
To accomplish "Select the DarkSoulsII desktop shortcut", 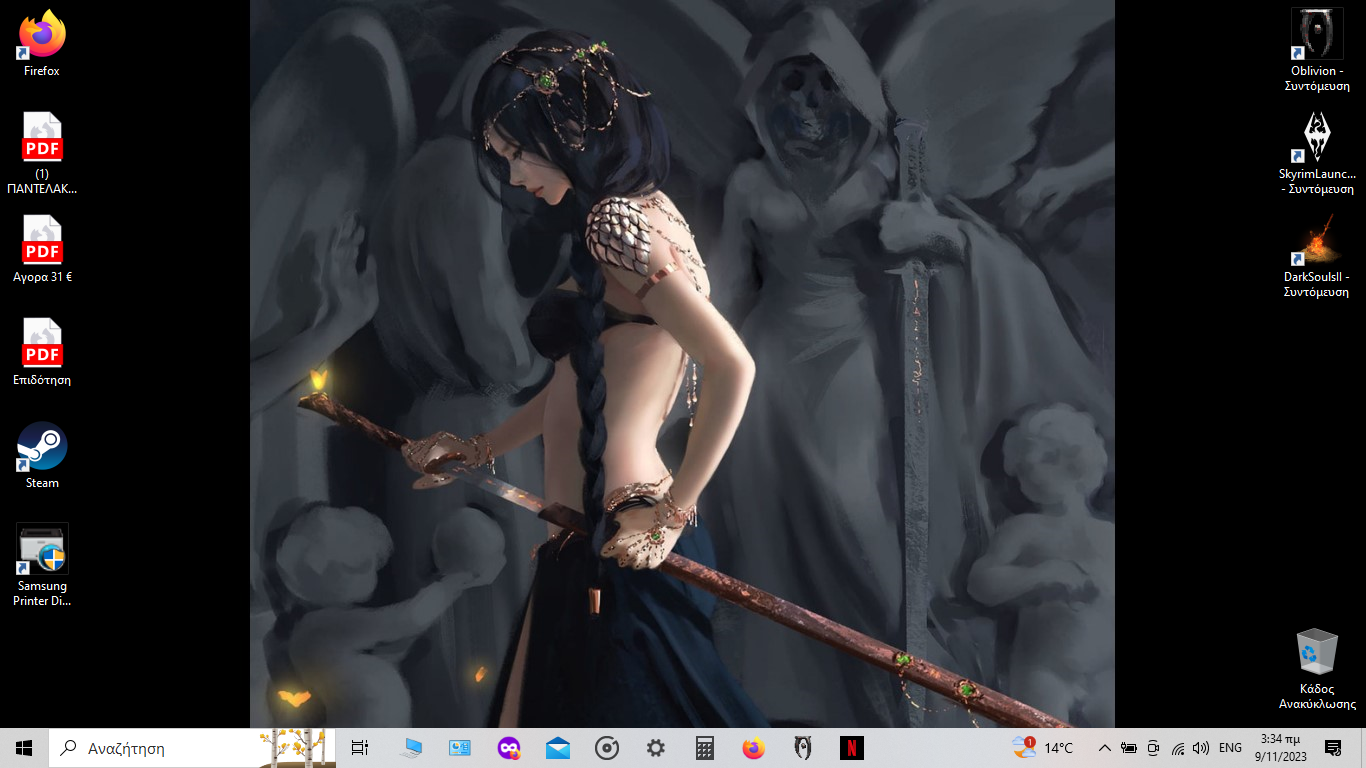I will click(x=1317, y=256).
